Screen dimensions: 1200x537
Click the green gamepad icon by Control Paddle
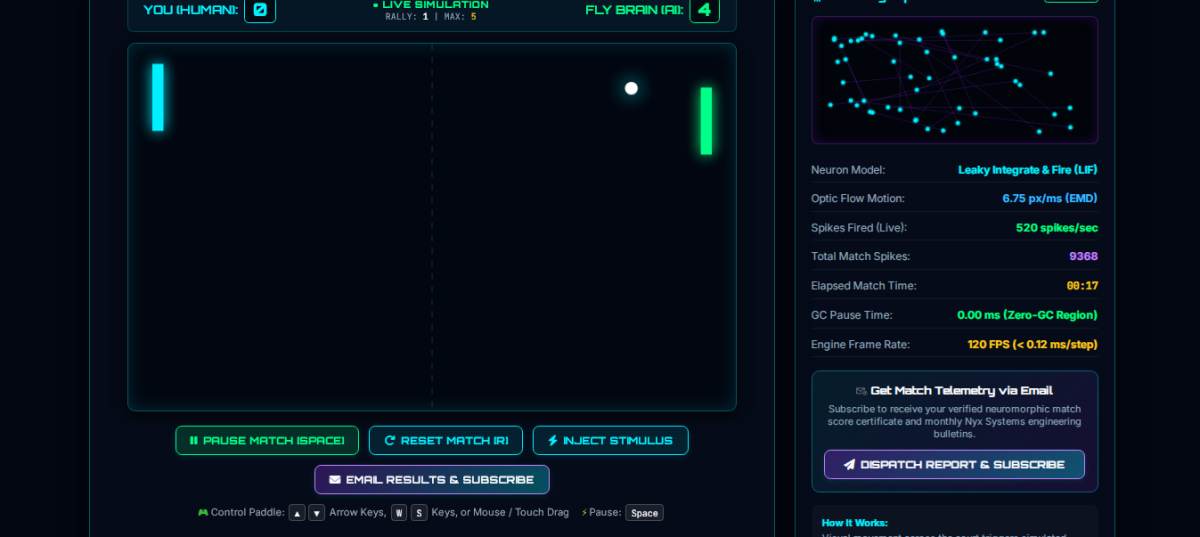pyautogui.click(x=203, y=512)
